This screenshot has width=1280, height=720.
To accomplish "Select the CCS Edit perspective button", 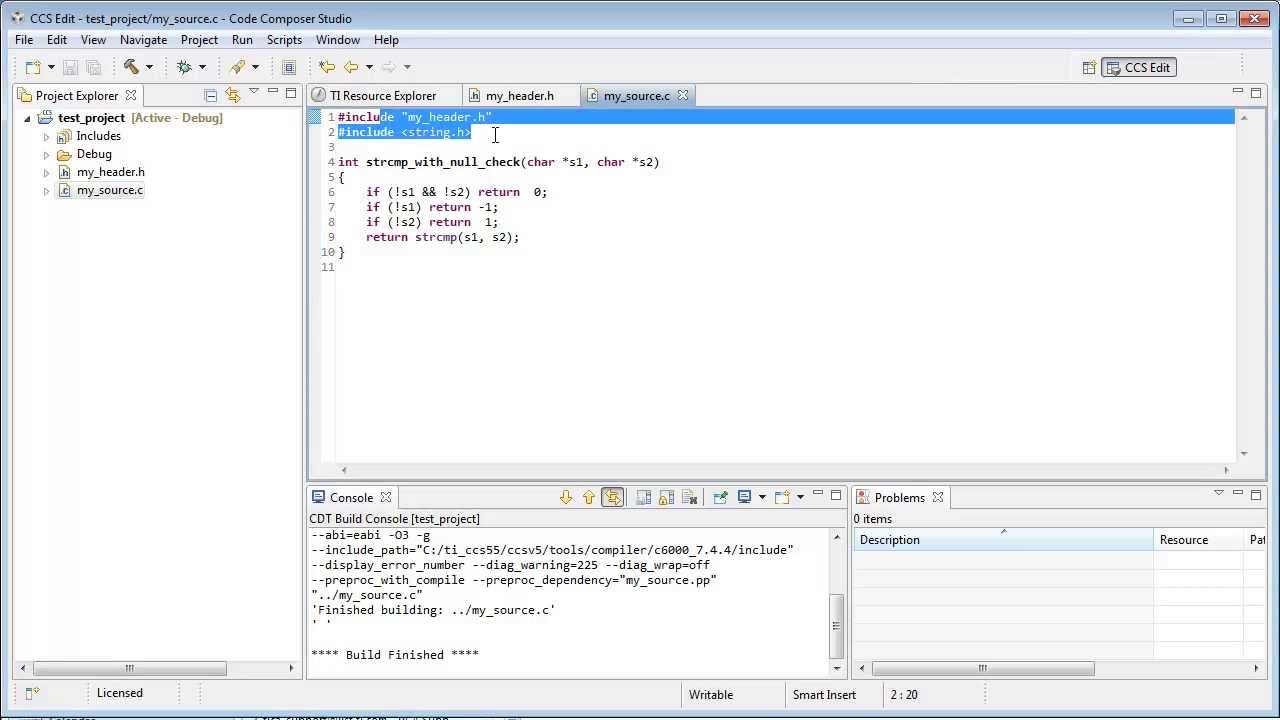I will 1138,68.
